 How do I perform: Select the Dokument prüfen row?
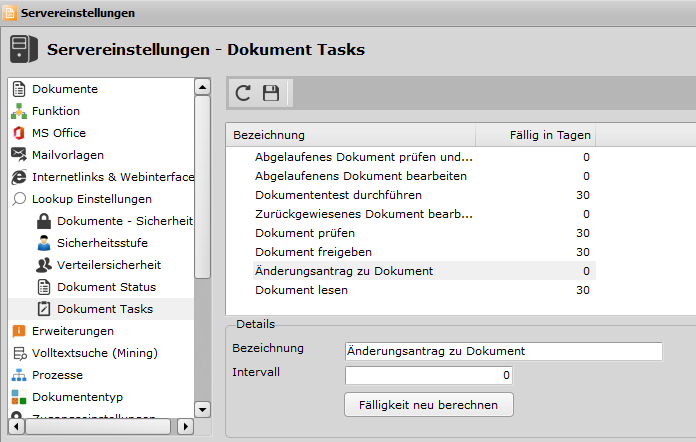pos(424,233)
